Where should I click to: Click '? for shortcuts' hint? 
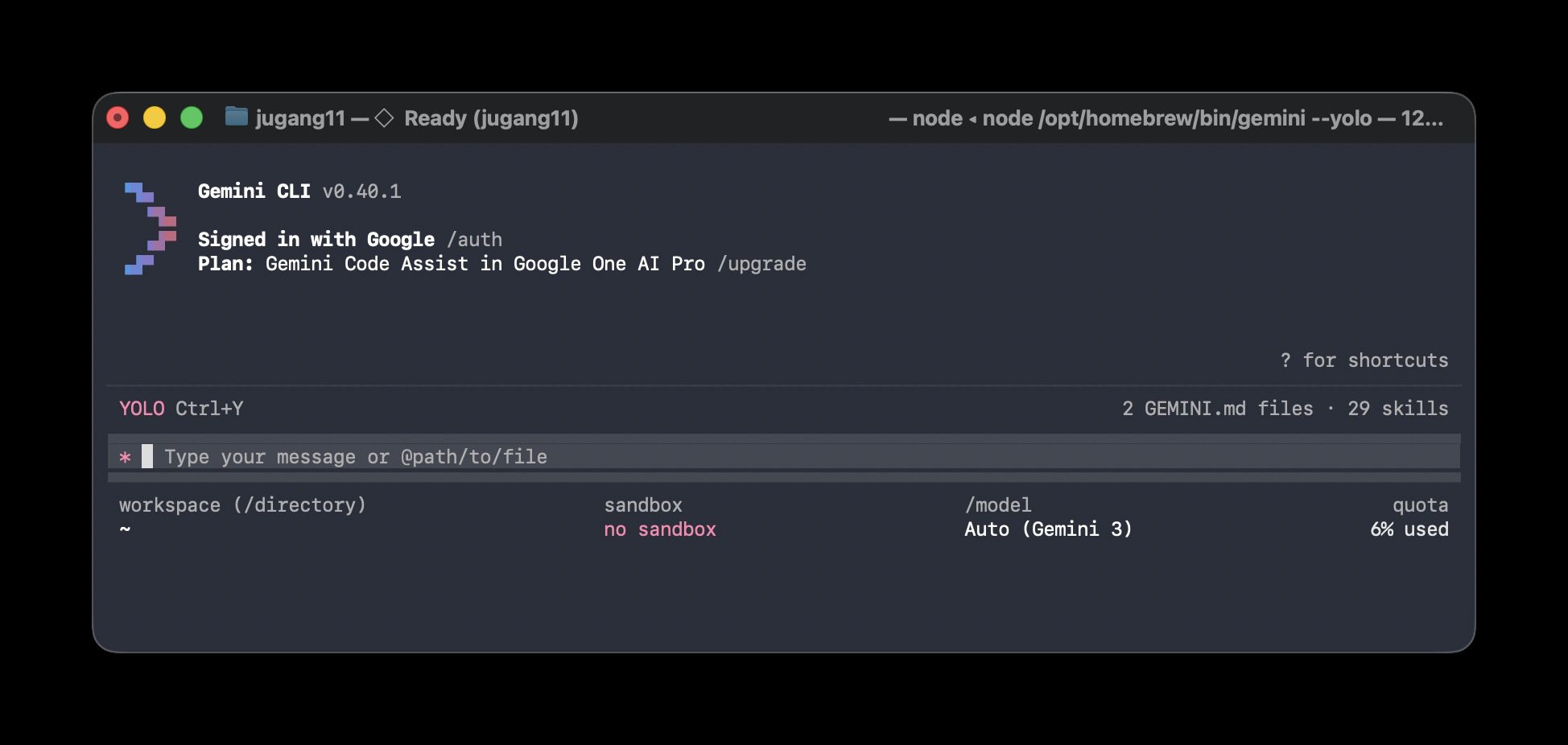click(x=1364, y=360)
